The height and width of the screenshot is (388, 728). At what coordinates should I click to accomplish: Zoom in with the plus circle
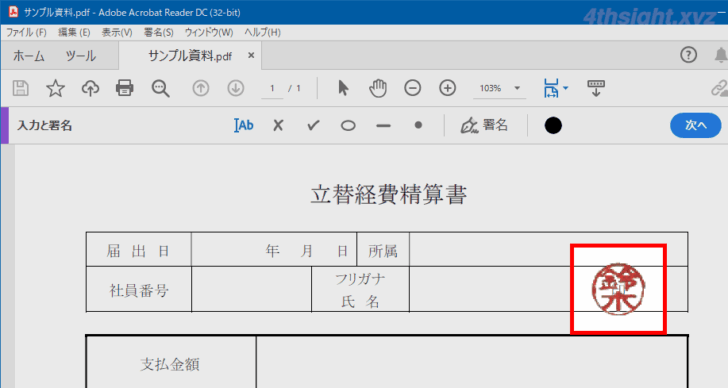tap(447, 88)
